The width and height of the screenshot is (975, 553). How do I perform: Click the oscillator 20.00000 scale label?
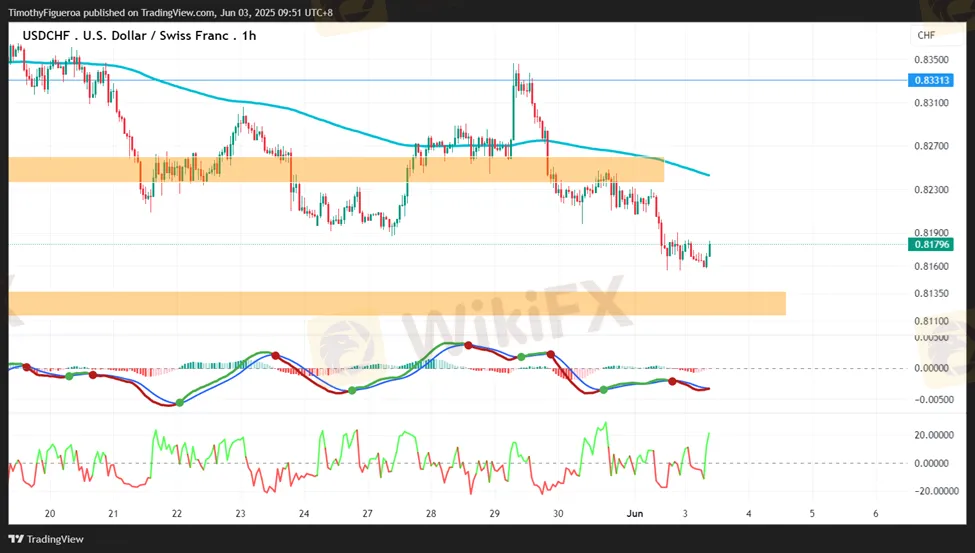pyautogui.click(x=935, y=435)
